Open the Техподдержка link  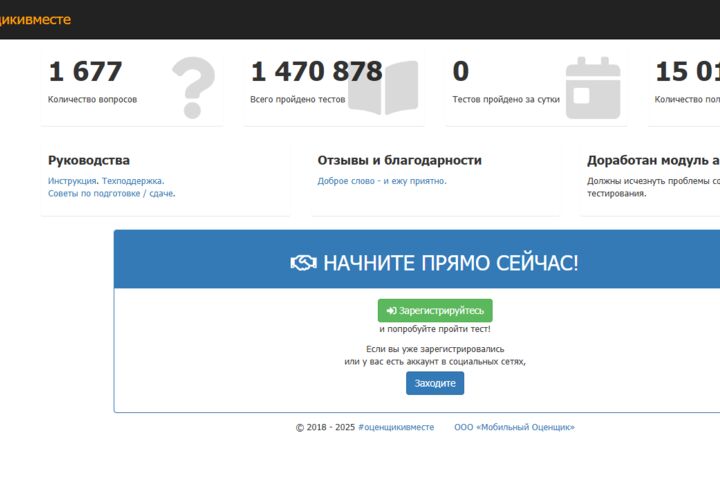132,181
